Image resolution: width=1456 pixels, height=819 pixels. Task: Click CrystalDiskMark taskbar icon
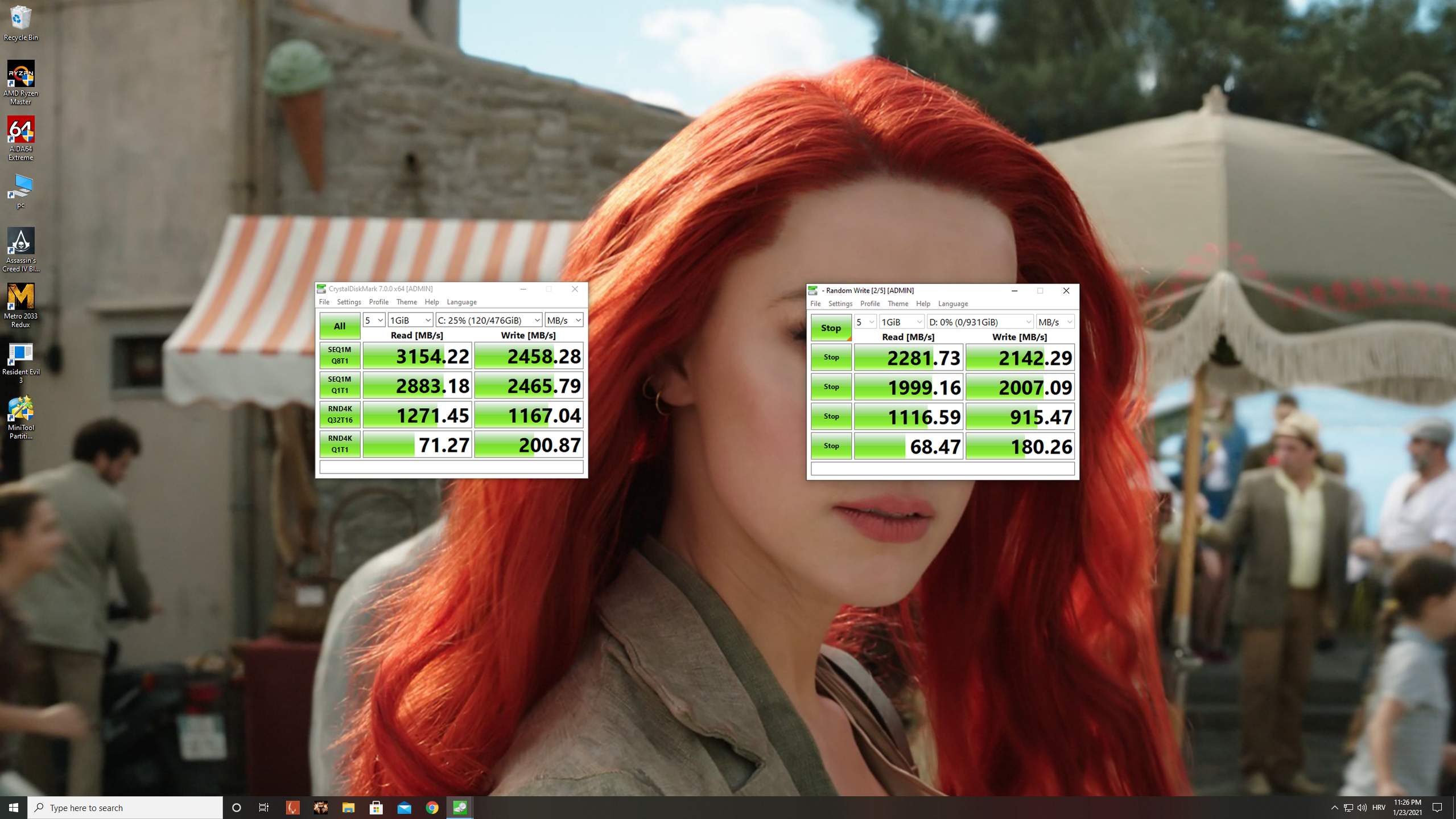point(460,807)
